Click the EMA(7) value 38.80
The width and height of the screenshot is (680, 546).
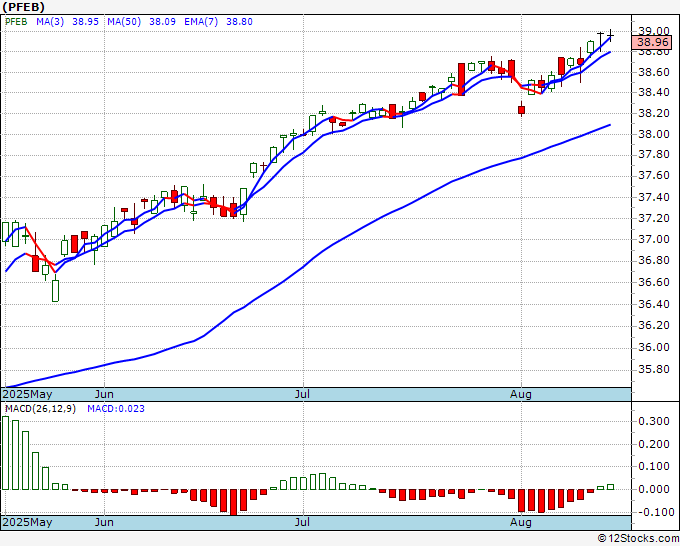click(x=239, y=22)
